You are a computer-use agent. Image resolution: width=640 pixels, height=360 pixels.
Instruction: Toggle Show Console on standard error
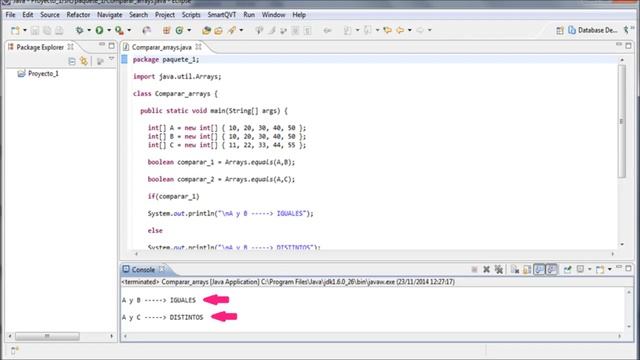(552, 269)
